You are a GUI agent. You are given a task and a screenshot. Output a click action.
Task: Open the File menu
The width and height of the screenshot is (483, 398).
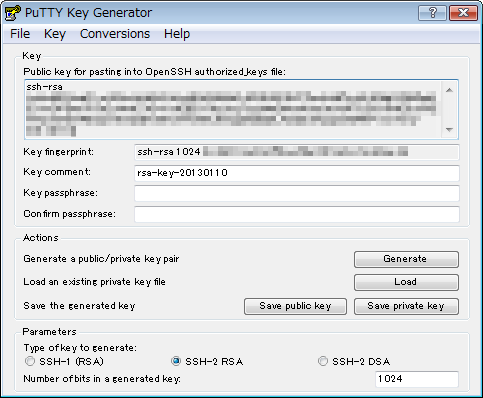[x=20, y=34]
